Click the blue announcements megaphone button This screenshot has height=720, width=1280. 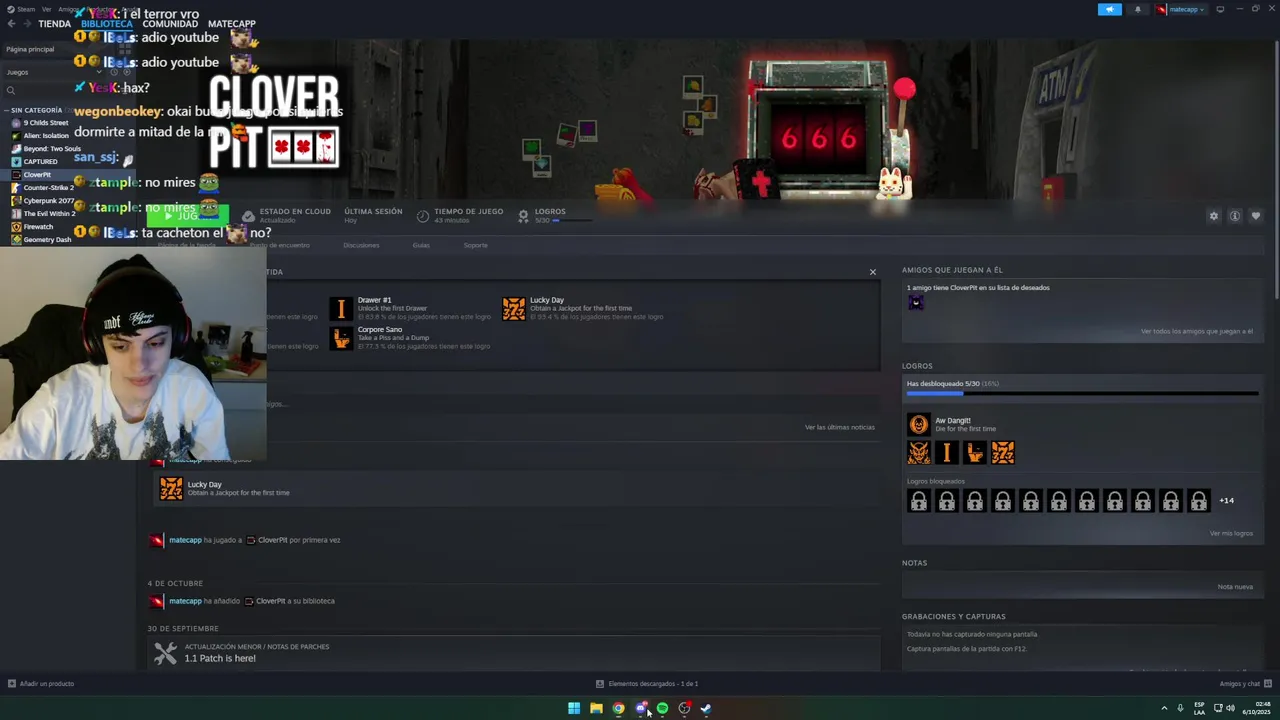(1110, 9)
